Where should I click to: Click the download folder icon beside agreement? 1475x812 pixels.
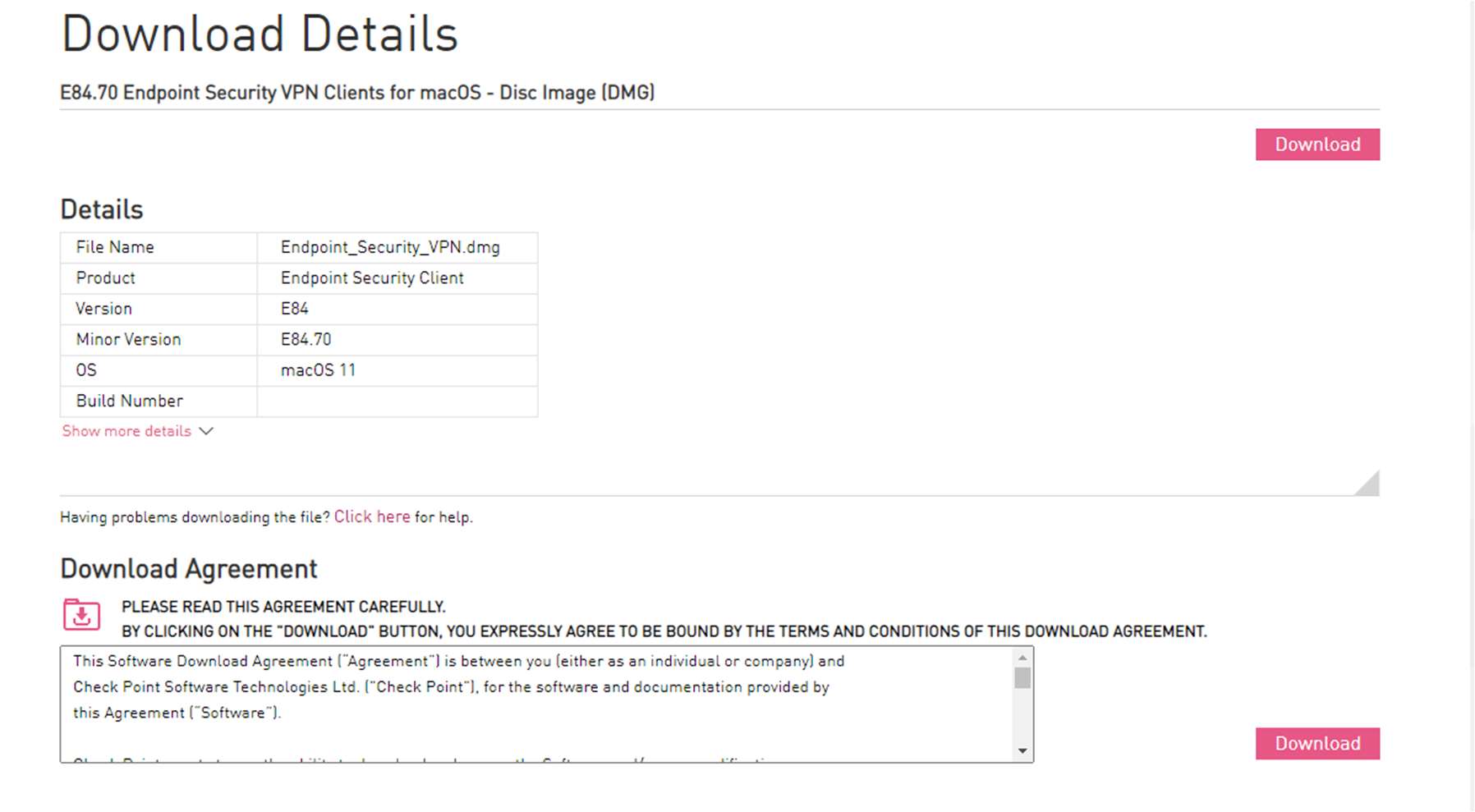[81, 614]
